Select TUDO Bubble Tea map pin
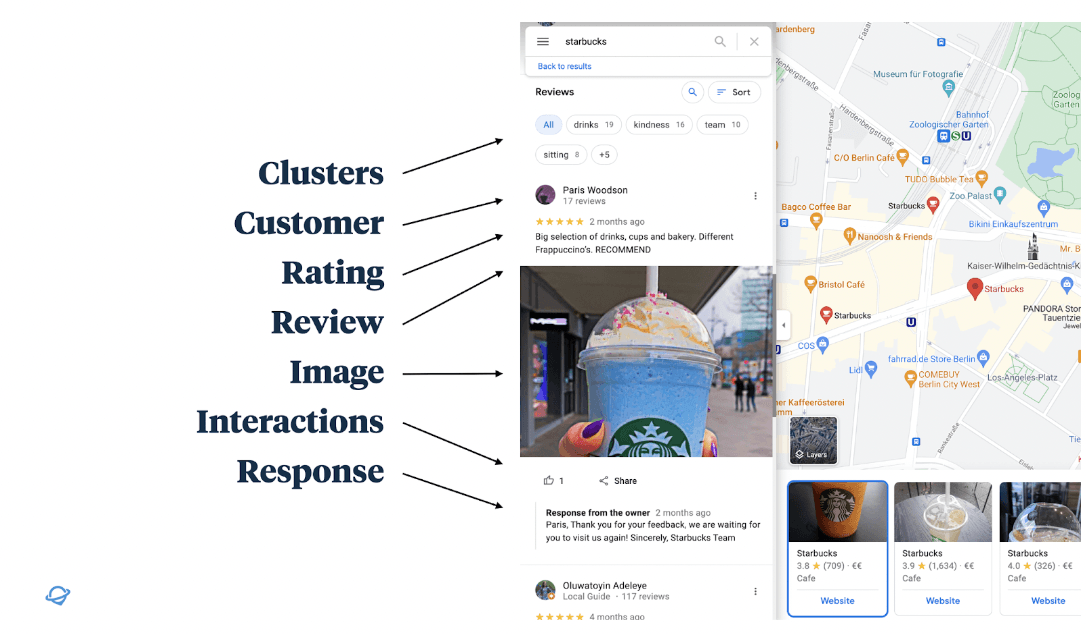The height and width of the screenshot is (634, 1086). coord(981,179)
